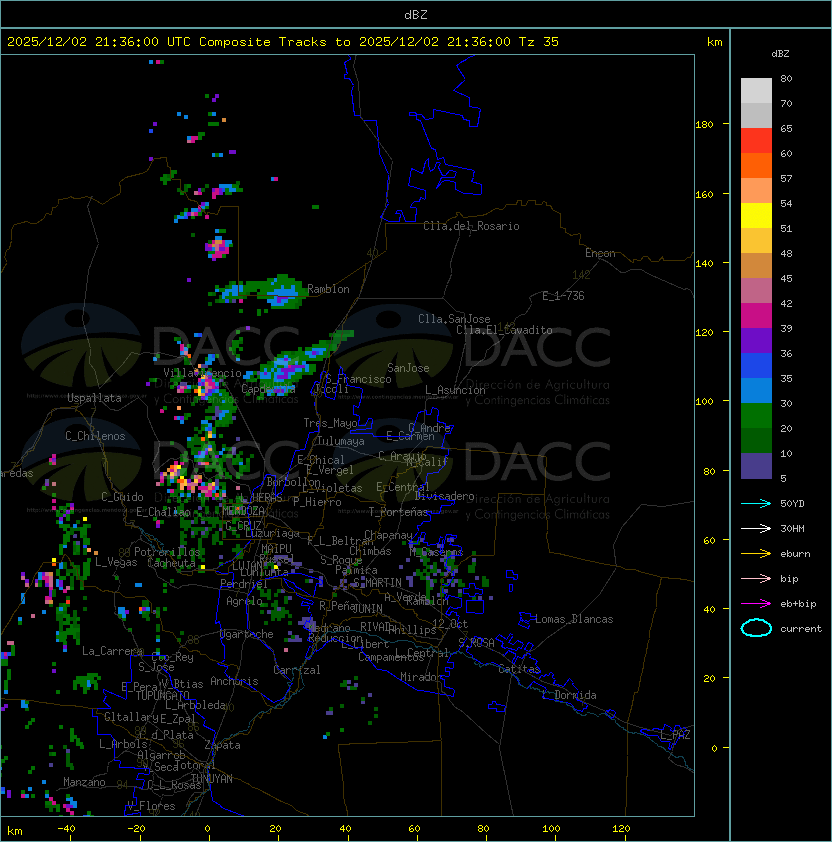Click the 'Zapata' map label
The width and height of the screenshot is (832, 842).
[x=222, y=745]
